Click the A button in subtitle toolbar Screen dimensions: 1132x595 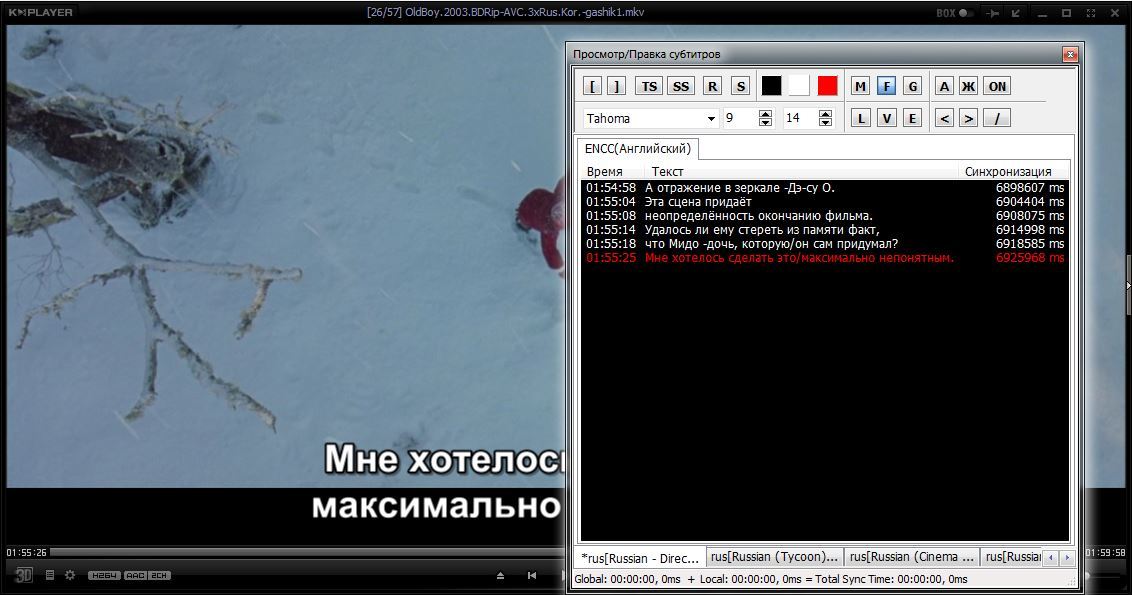coord(944,87)
